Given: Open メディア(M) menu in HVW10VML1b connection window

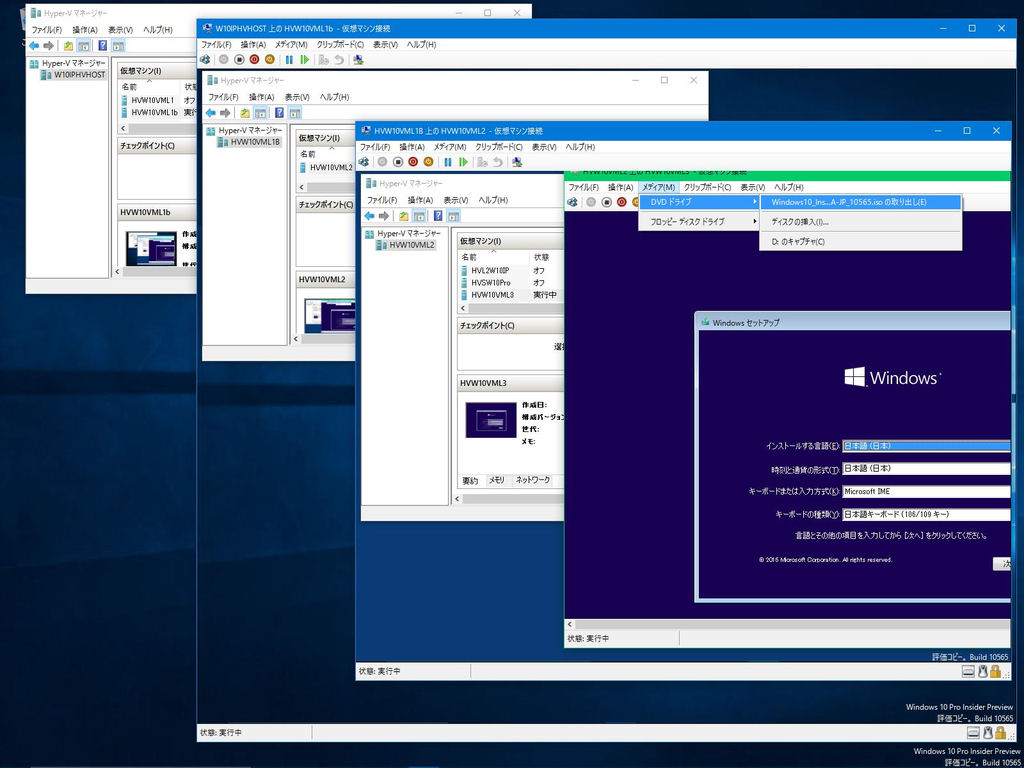Looking at the screenshot, I should click(291, 44).
